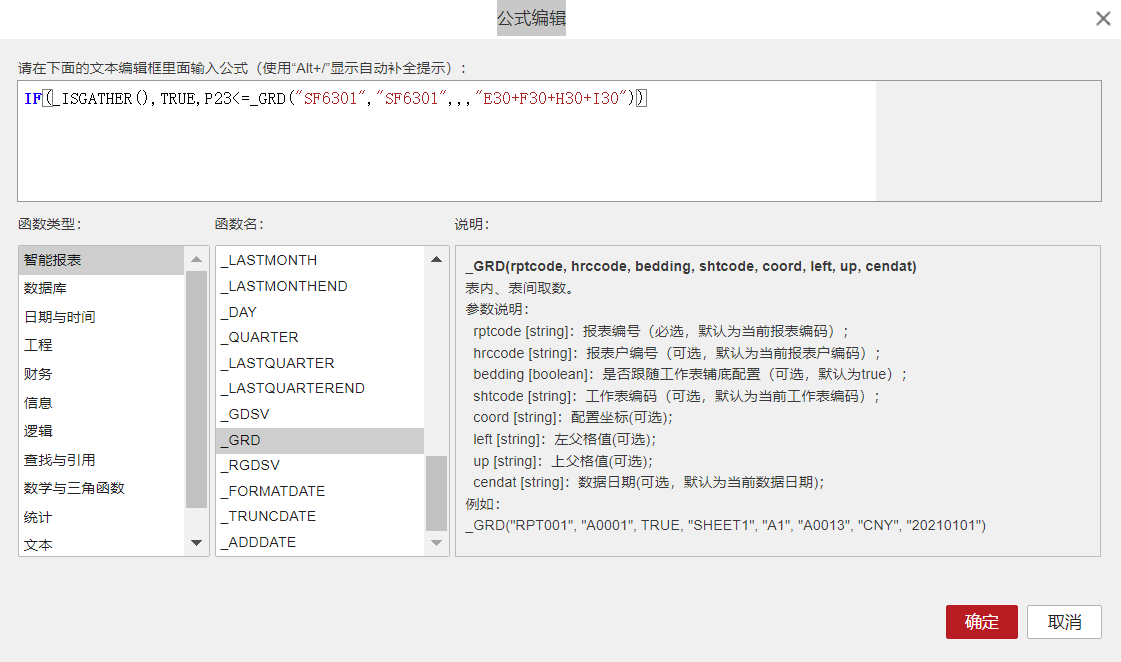The width and height of the screenshot is (1121, 662).
Task: Click the function type list down arrow
Action: 197,543
